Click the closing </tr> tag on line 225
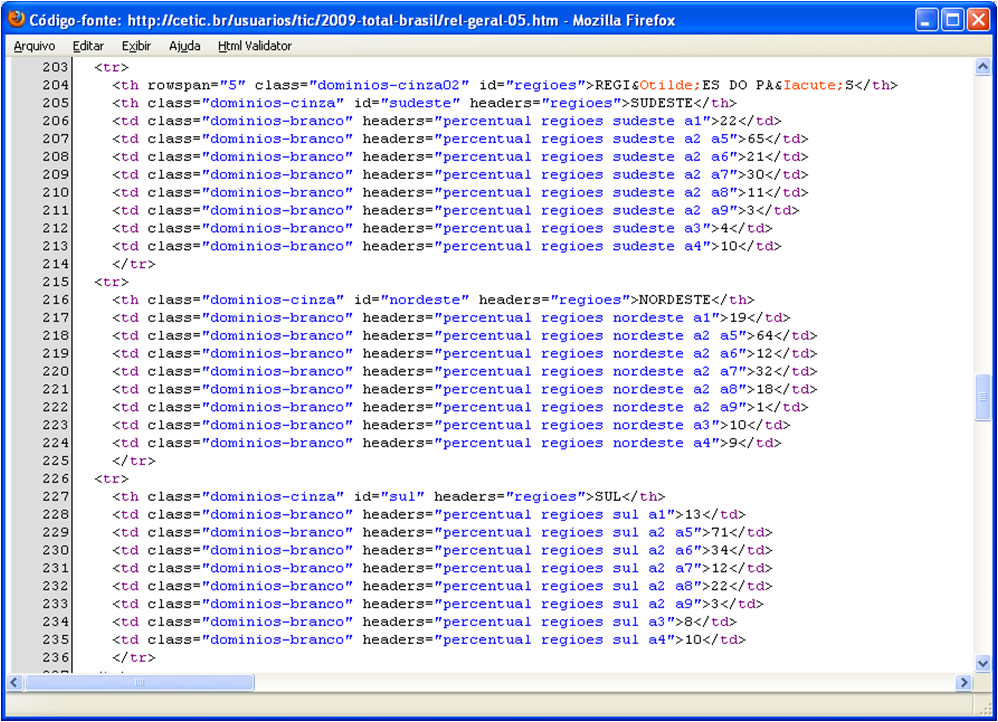This screenshot has height=722, width=998. pyautogui.click(x=134, y=460)
